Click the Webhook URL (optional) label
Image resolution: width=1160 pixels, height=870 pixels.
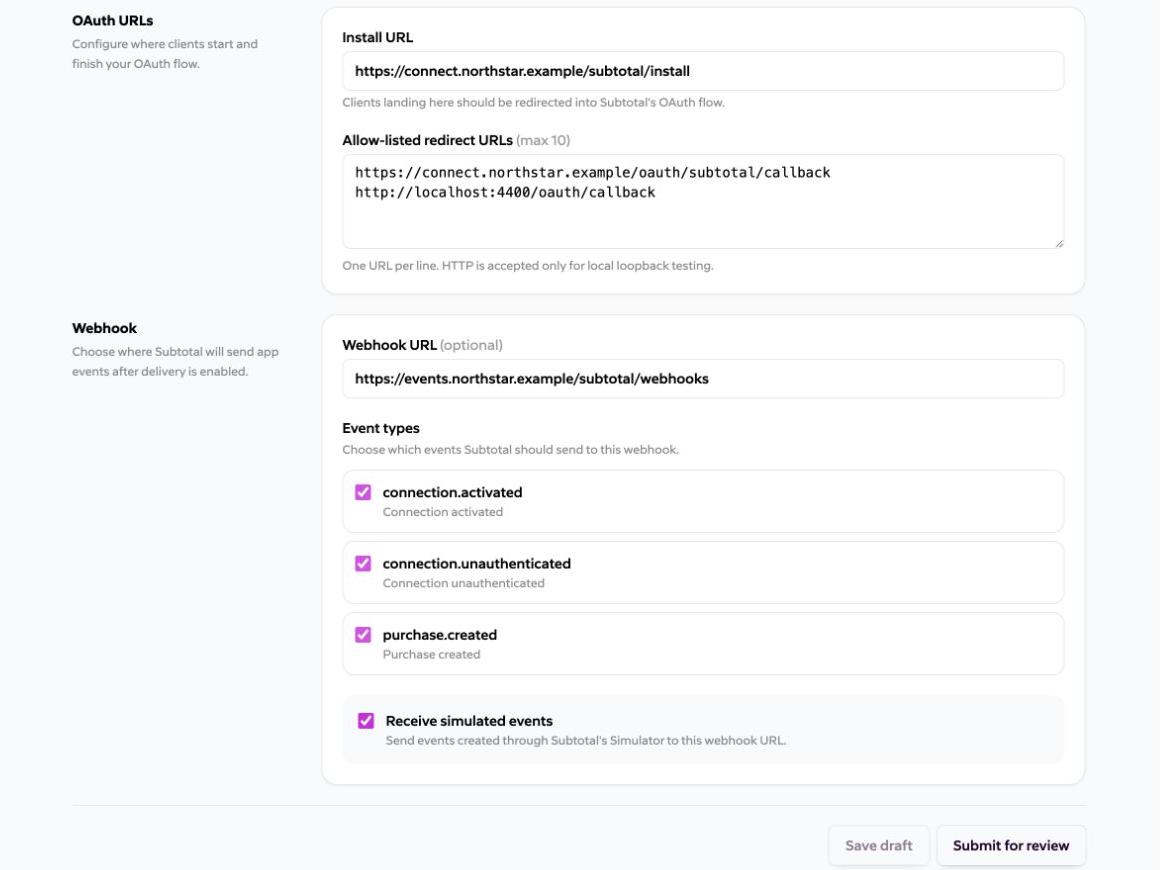(422, 345)
